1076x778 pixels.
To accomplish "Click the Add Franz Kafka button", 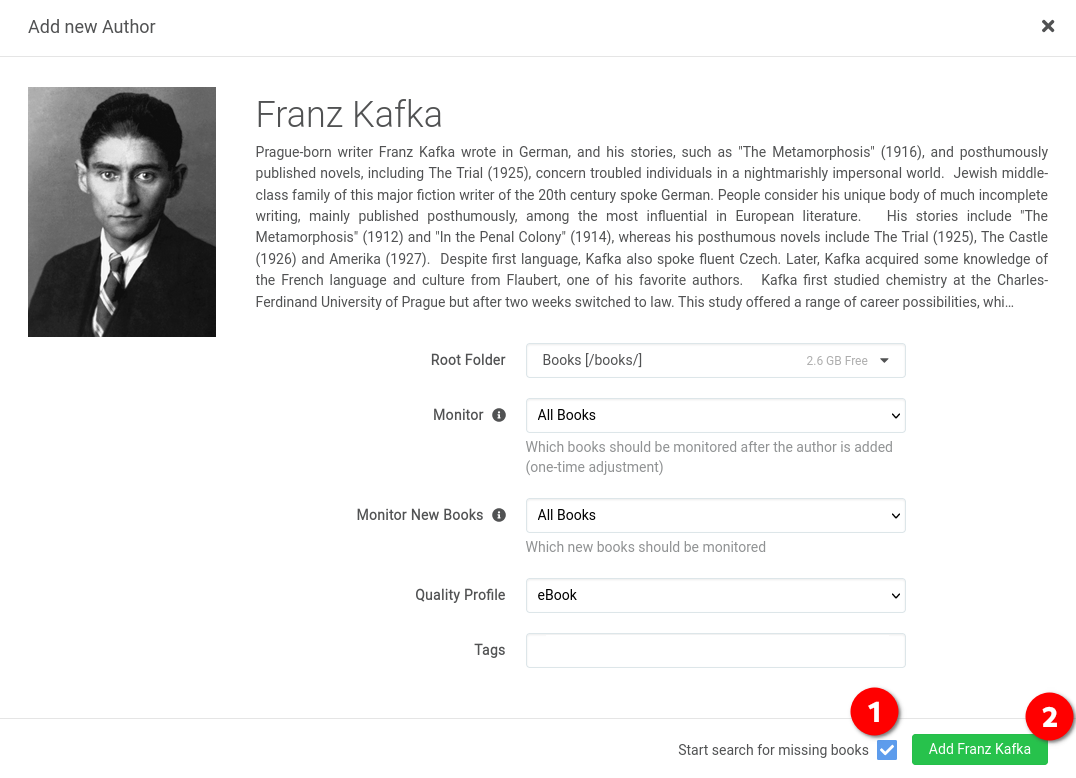I will tap(979, 749).
